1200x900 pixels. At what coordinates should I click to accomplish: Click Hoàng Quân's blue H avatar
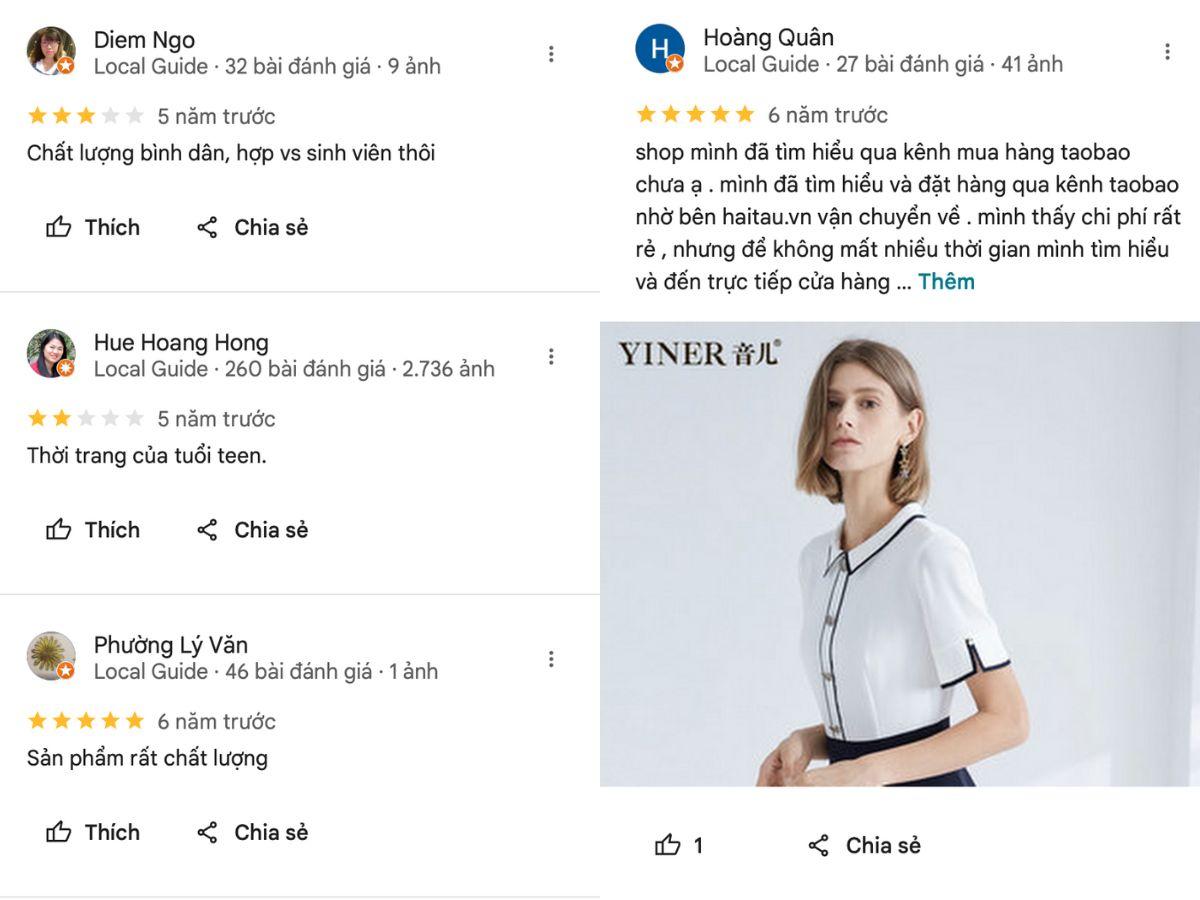[x=660, y=49]
